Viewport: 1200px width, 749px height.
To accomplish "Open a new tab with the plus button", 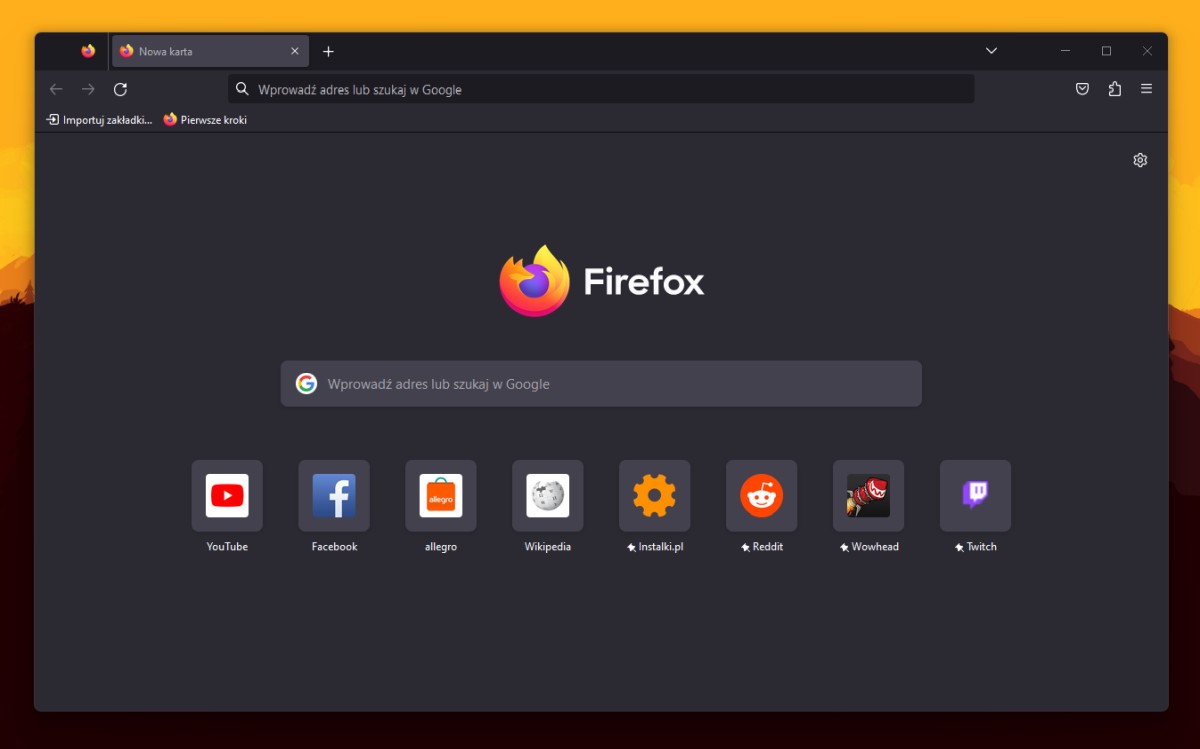I will coord(328,50).
